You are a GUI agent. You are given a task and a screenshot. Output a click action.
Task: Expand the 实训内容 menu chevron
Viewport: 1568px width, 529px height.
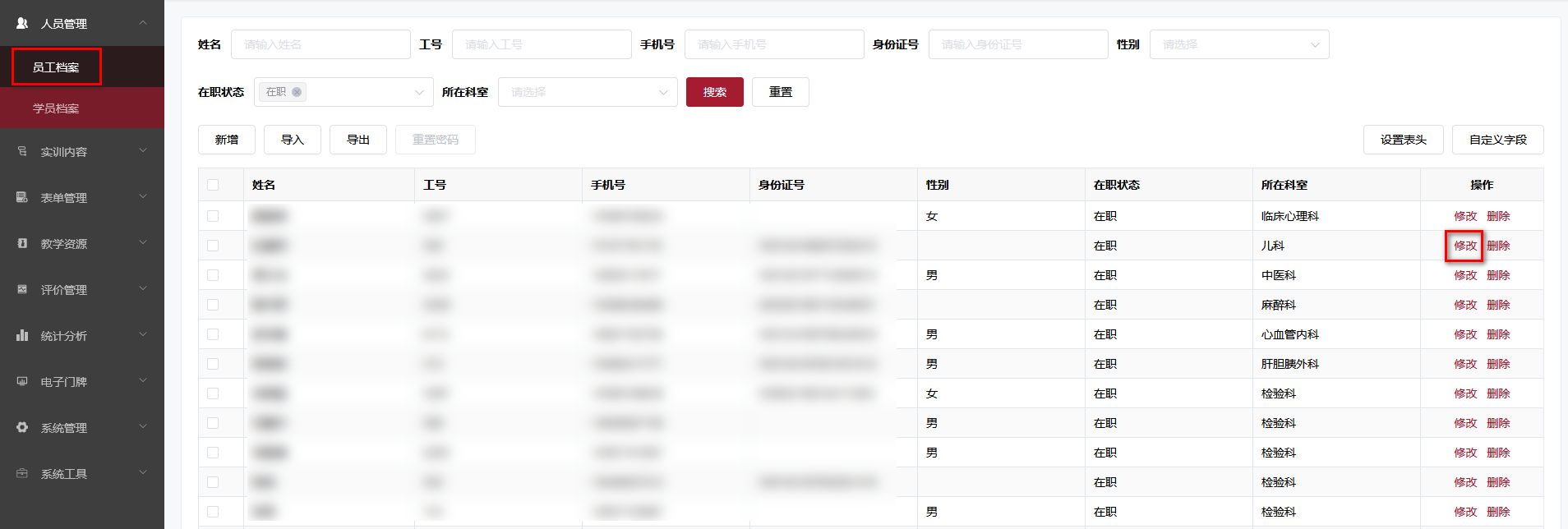[x=143, y=151]
